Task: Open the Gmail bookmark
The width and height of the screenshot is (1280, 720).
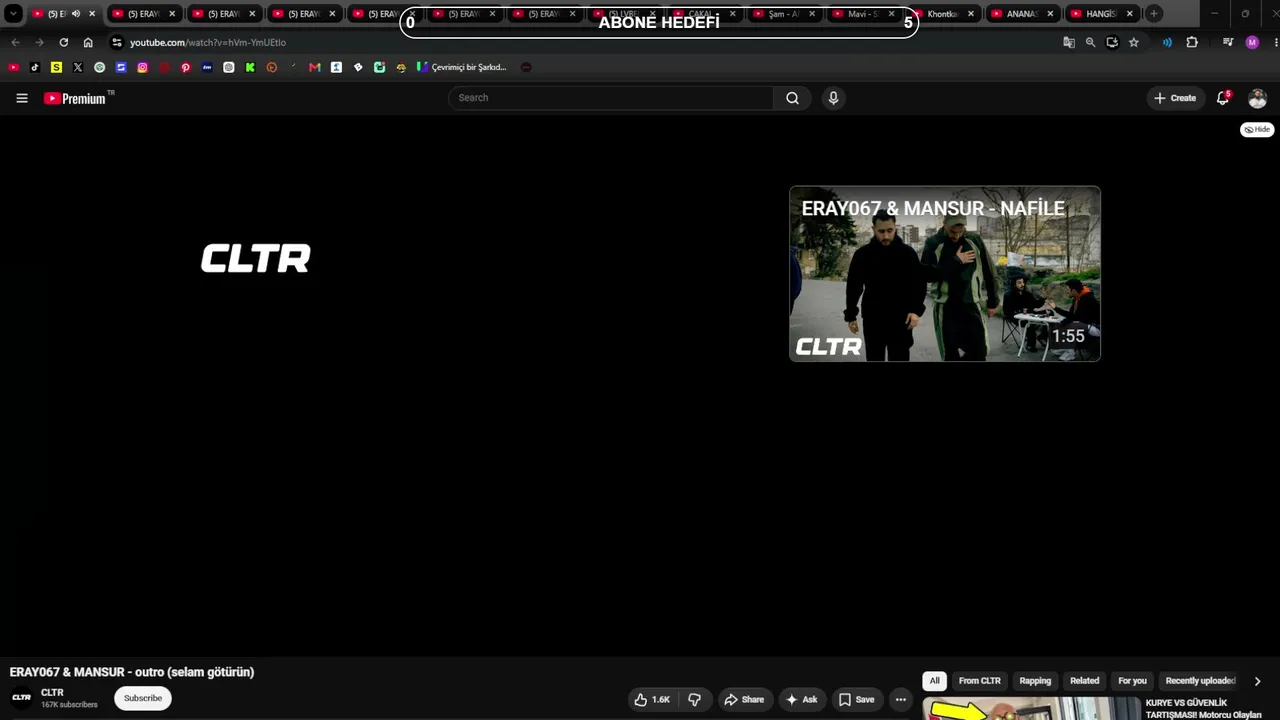Action: pos(315,67)
